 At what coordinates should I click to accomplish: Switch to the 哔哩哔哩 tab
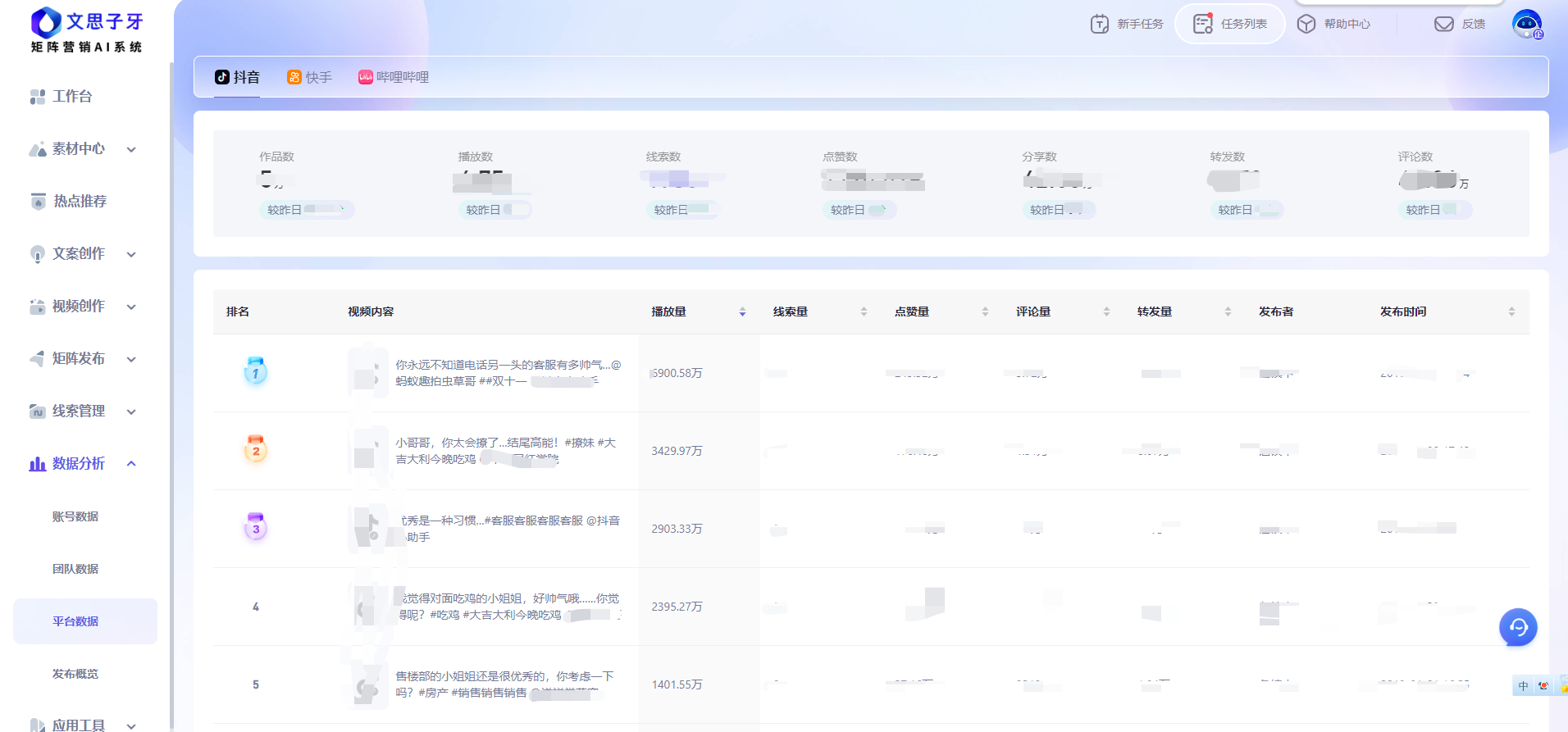click(x=394, y=77)
